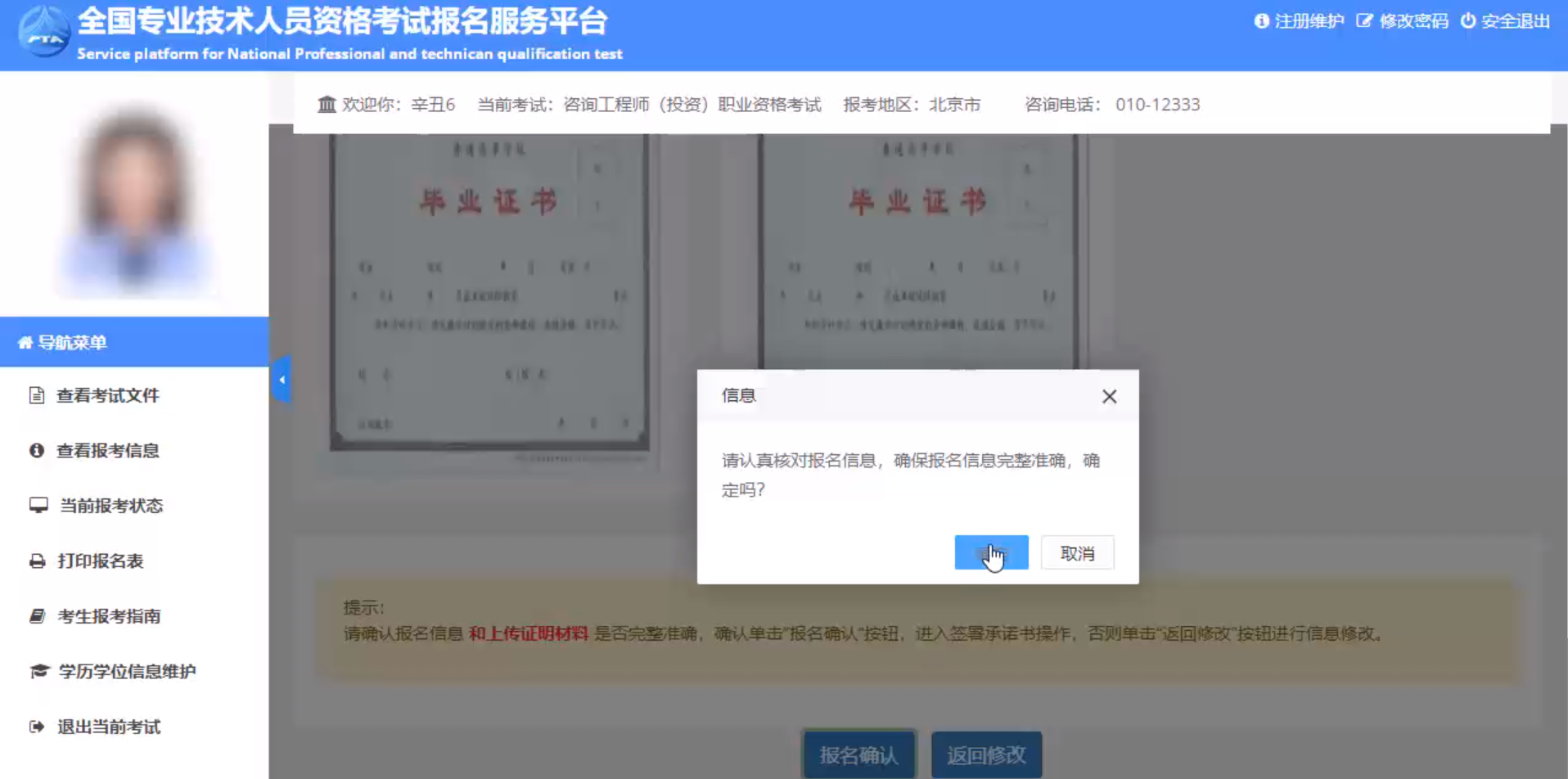Click the platform logo in the header
The width and height of the screenshot is (1568, 779).
click(x=42, y=33)
